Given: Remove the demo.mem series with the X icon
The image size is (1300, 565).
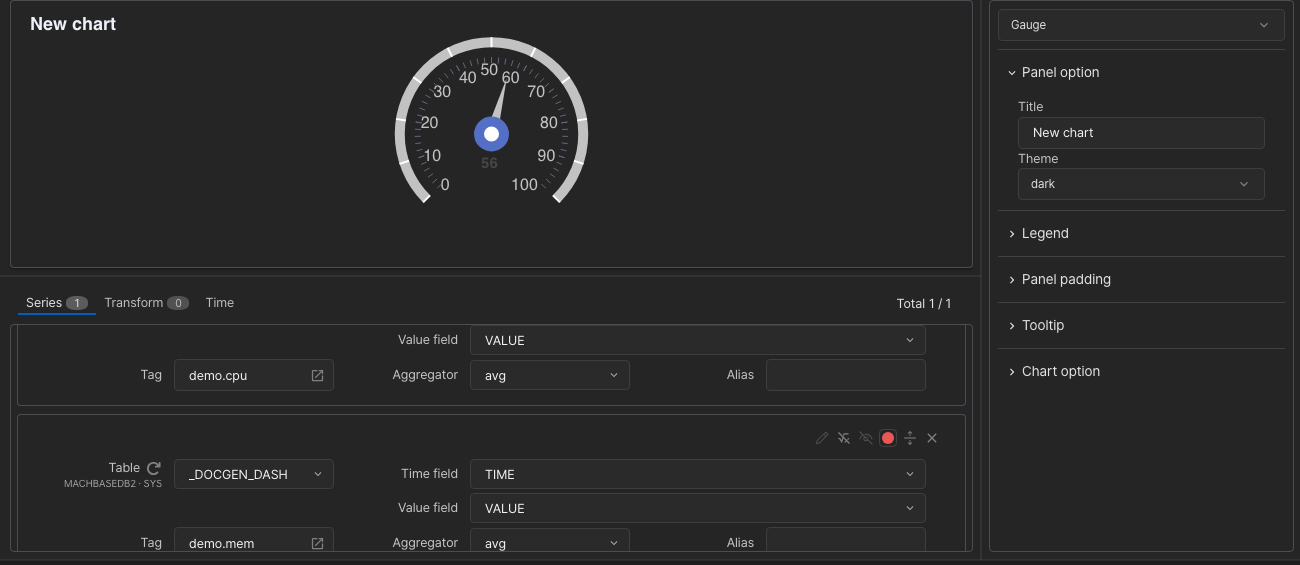Looking at the screenshot, I should 932,438.
